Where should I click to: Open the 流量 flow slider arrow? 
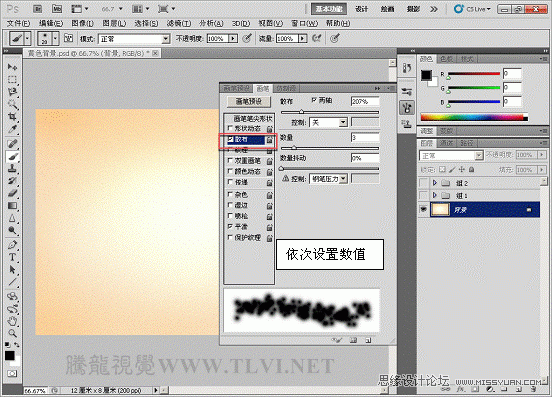302,38
